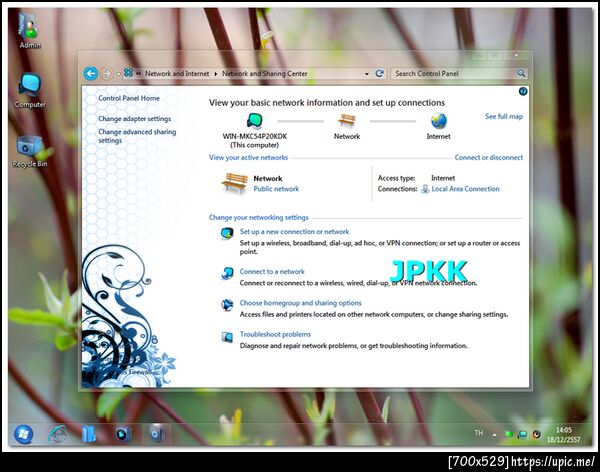
Task: Click the Network bench icon in map
Action: pyautogui.click(x=347, y=121)
